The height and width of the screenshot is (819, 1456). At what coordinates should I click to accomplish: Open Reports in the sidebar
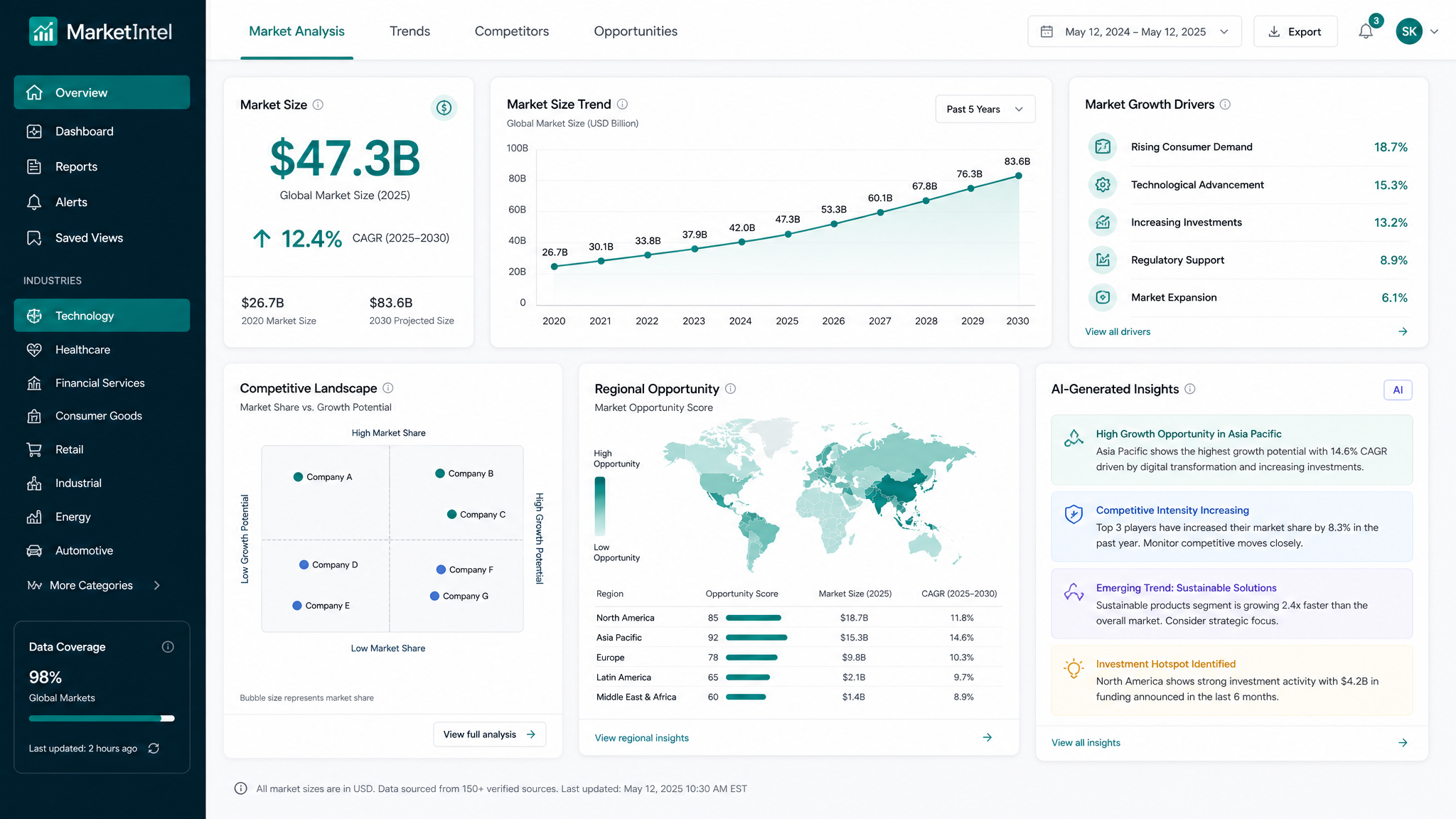[x=102, y=166]
